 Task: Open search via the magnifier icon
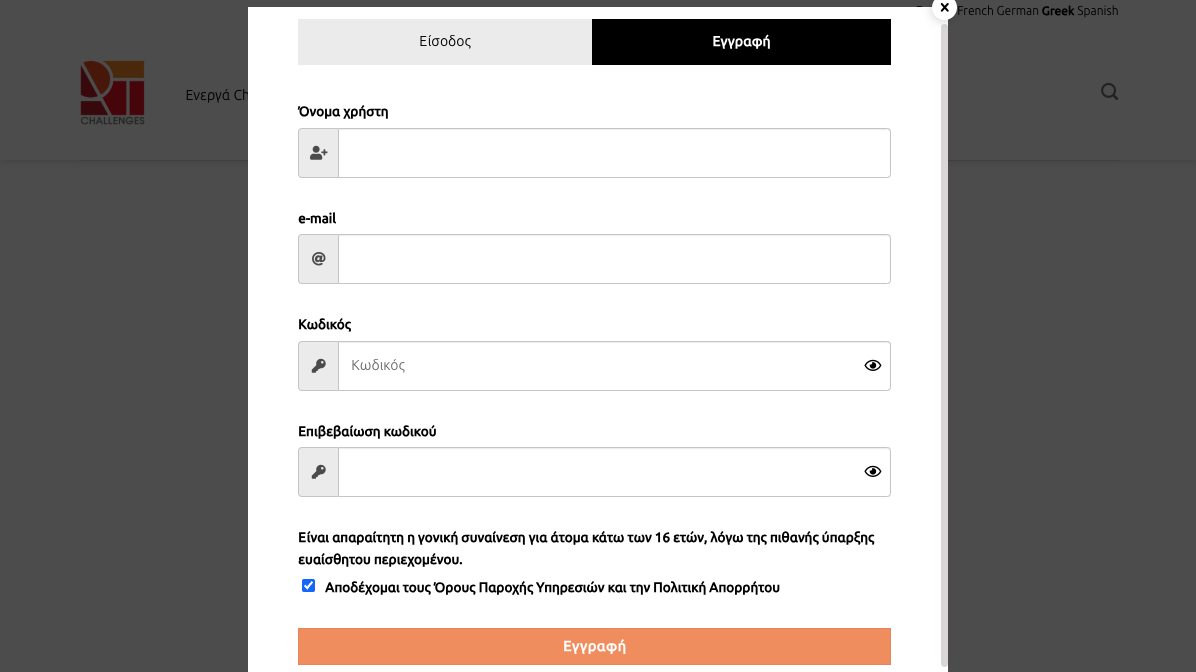[x=1109, y=92]
